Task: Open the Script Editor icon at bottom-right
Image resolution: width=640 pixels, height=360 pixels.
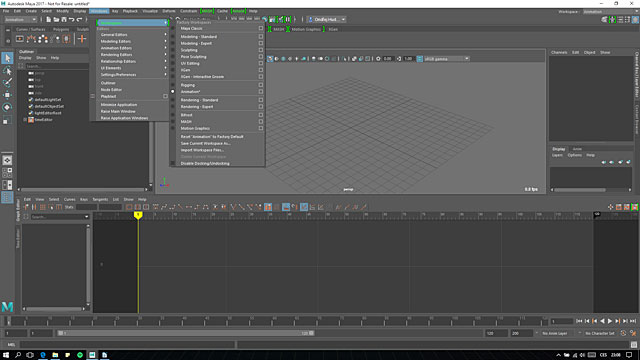Action: pyautogui.click(x=633, y=344)
